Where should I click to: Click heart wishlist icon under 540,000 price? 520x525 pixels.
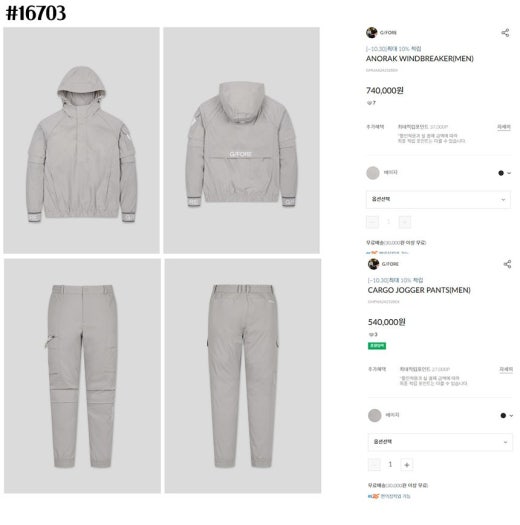click(371, 334)
